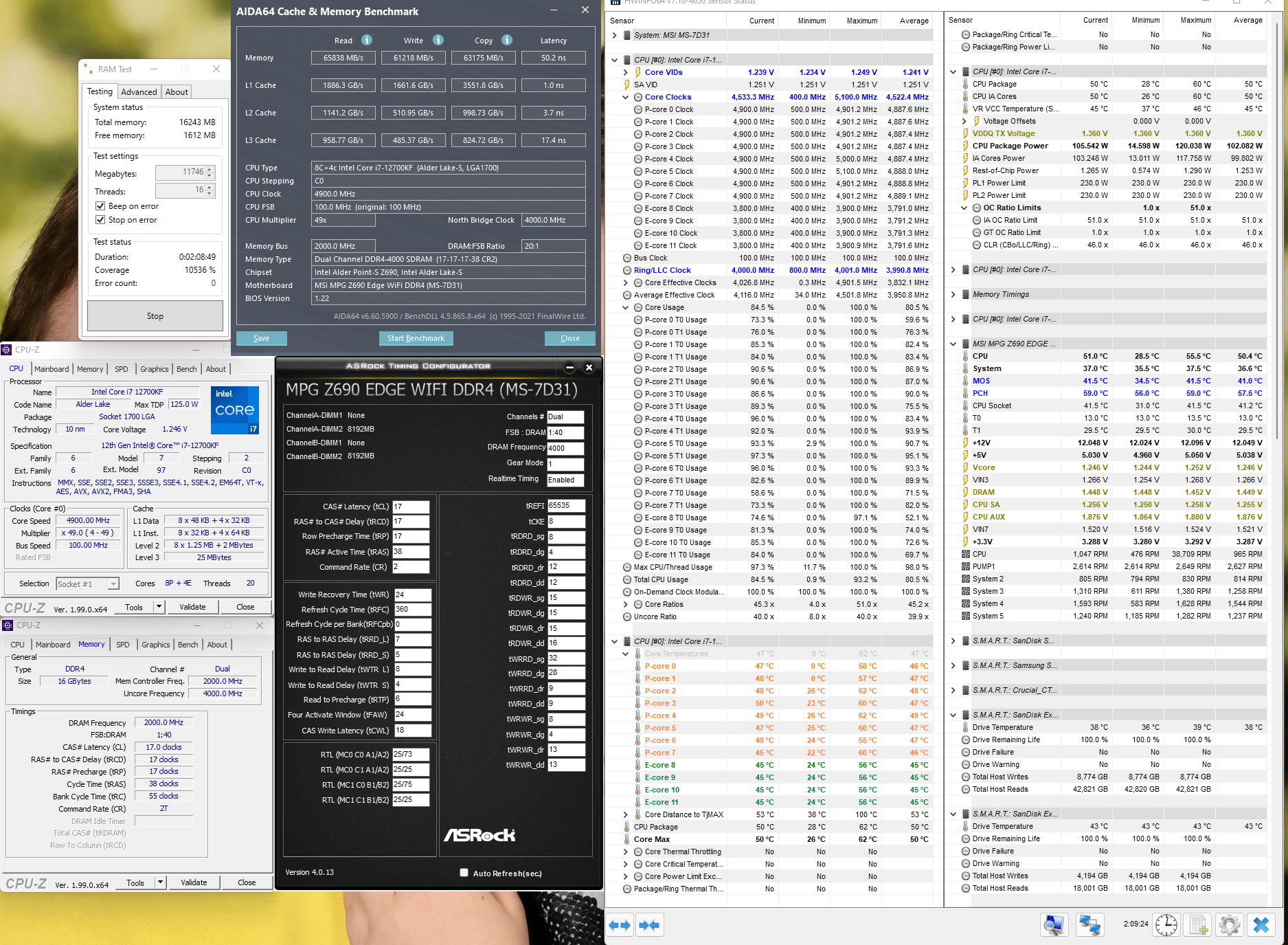Click the chip icon beside System: MSI MS-7D31

point(626,35)
